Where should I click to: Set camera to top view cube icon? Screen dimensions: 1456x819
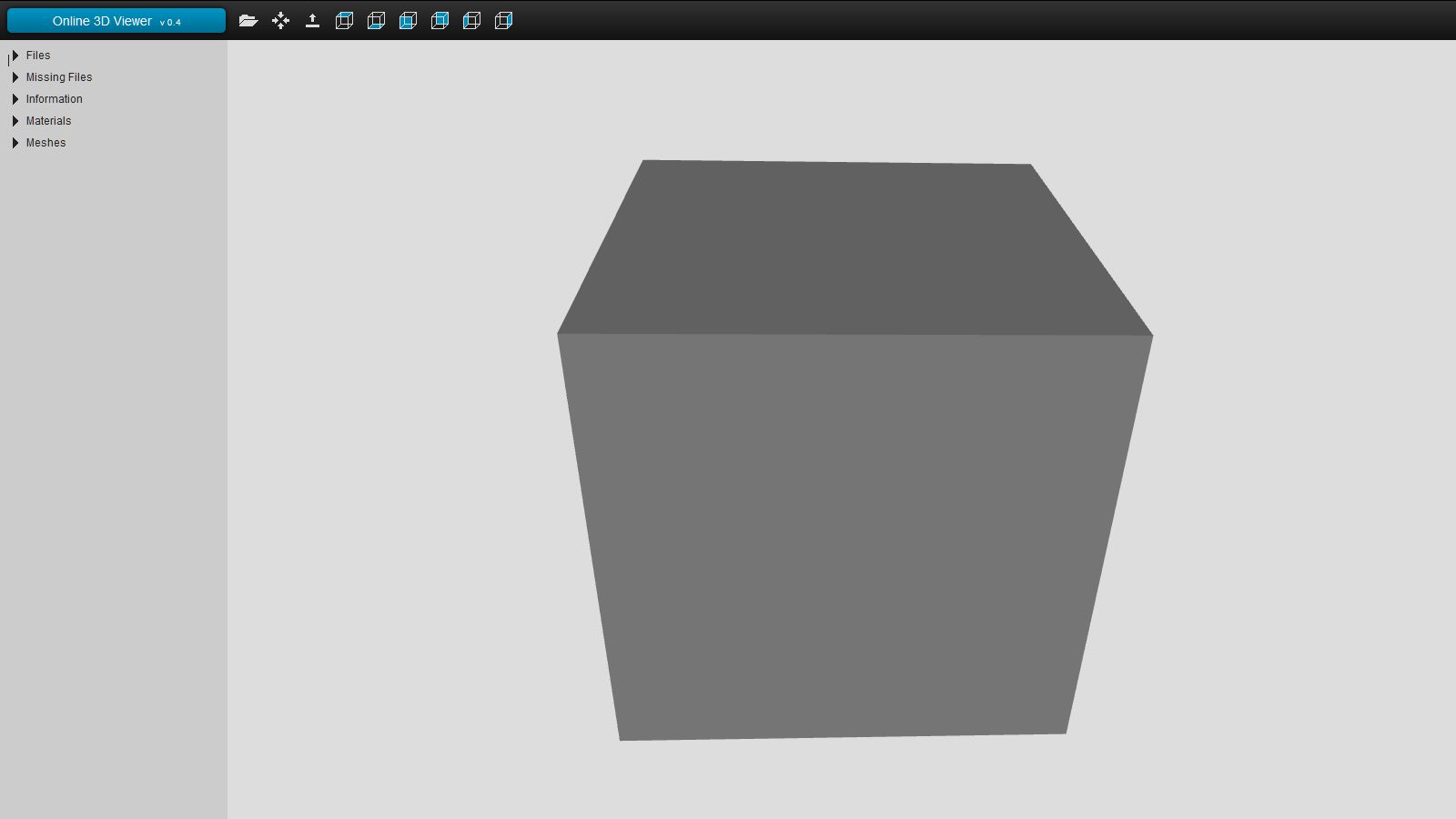(344, 21)
